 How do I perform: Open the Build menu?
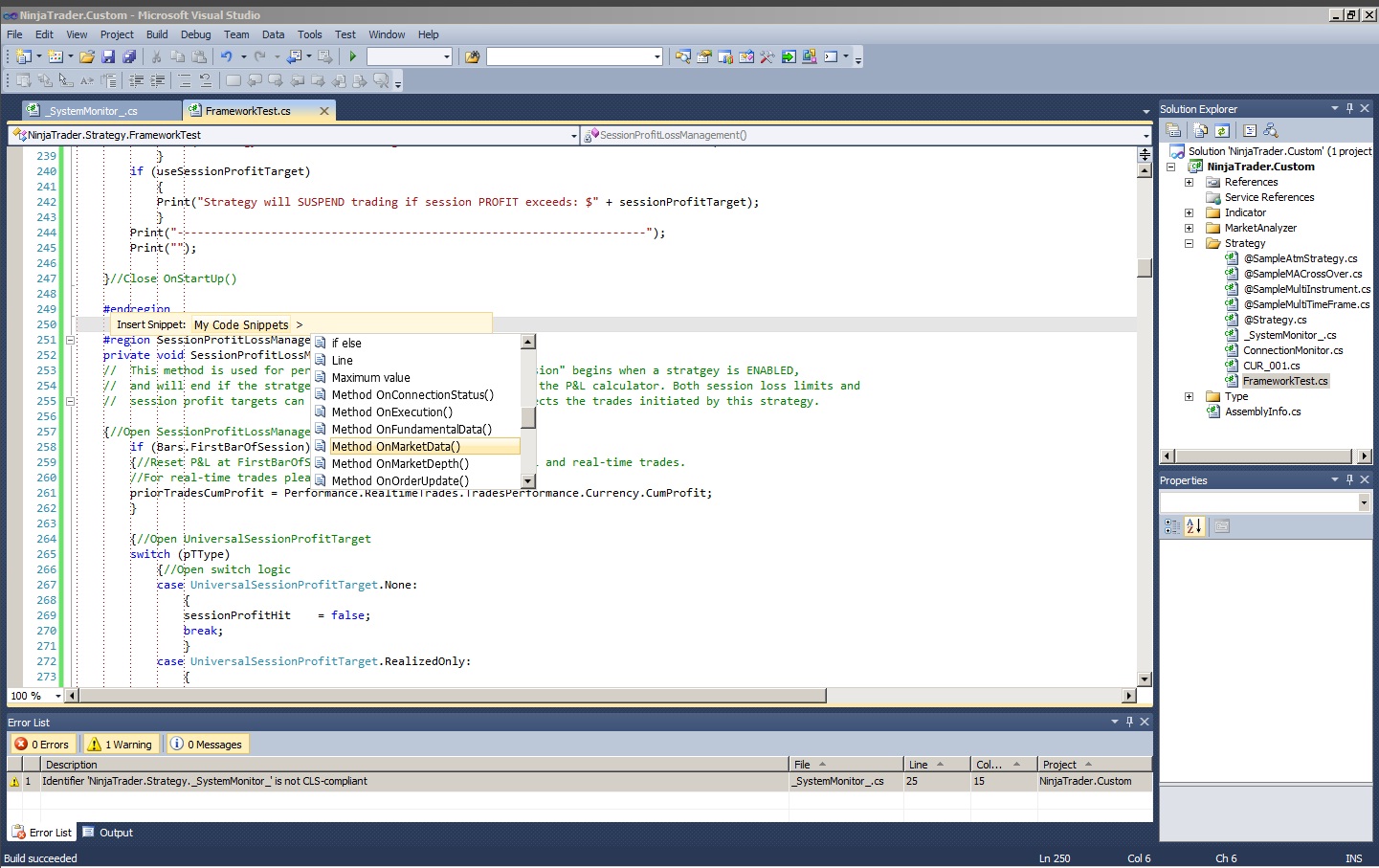[x=157, y=34]
